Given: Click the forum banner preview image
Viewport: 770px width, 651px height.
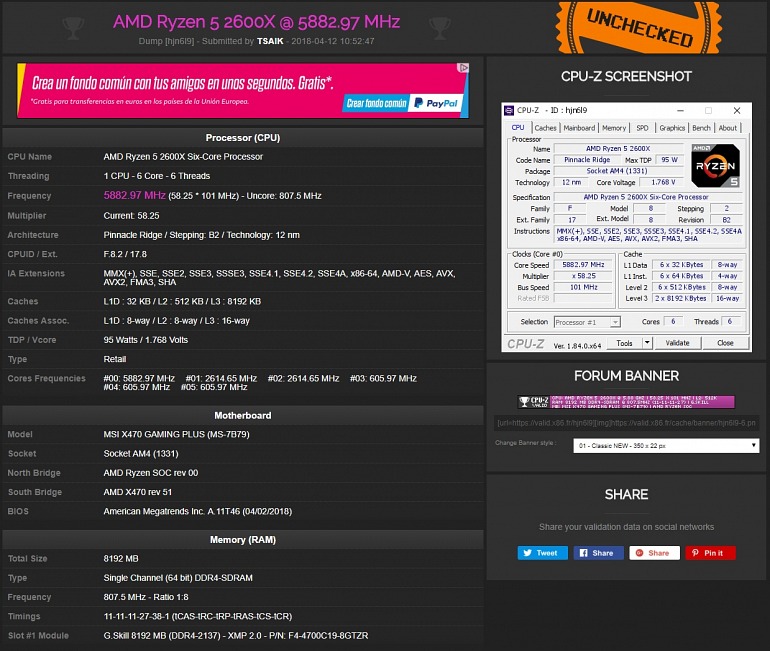Looking at the screenshot, I should click(626, 402).
